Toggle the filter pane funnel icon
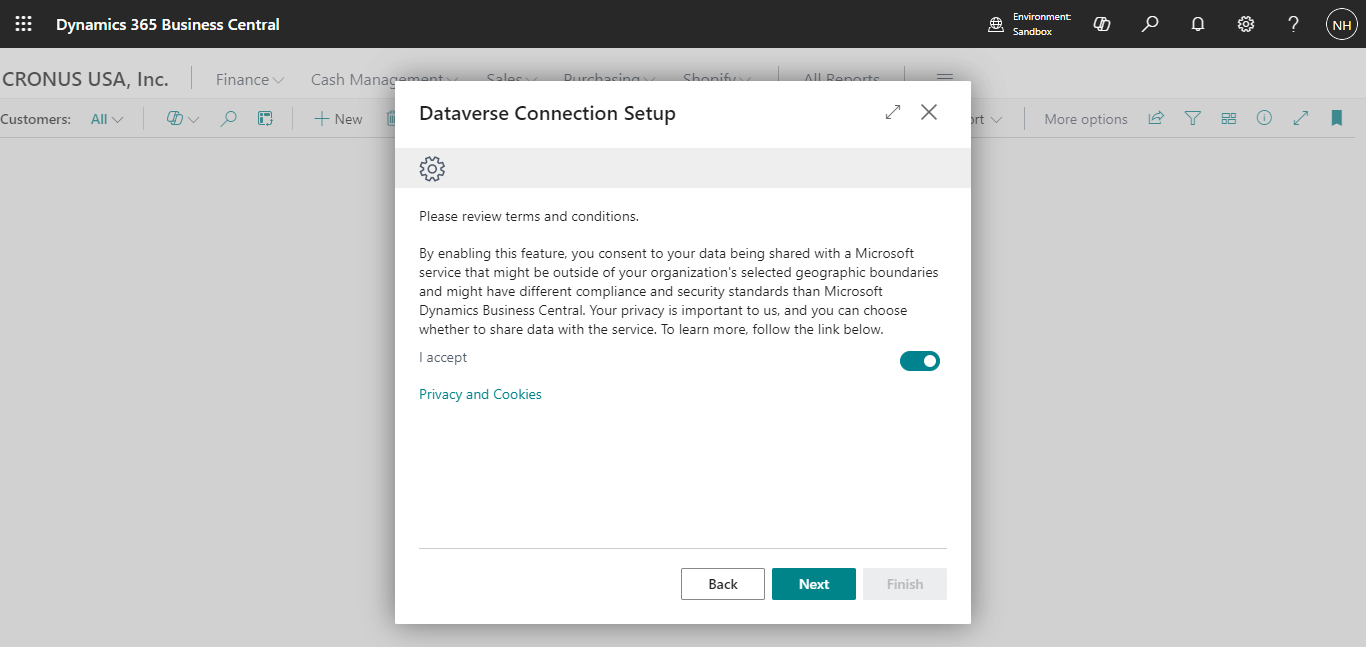The width and height of the screenshot is (1366, 647). click(1192, 119)
